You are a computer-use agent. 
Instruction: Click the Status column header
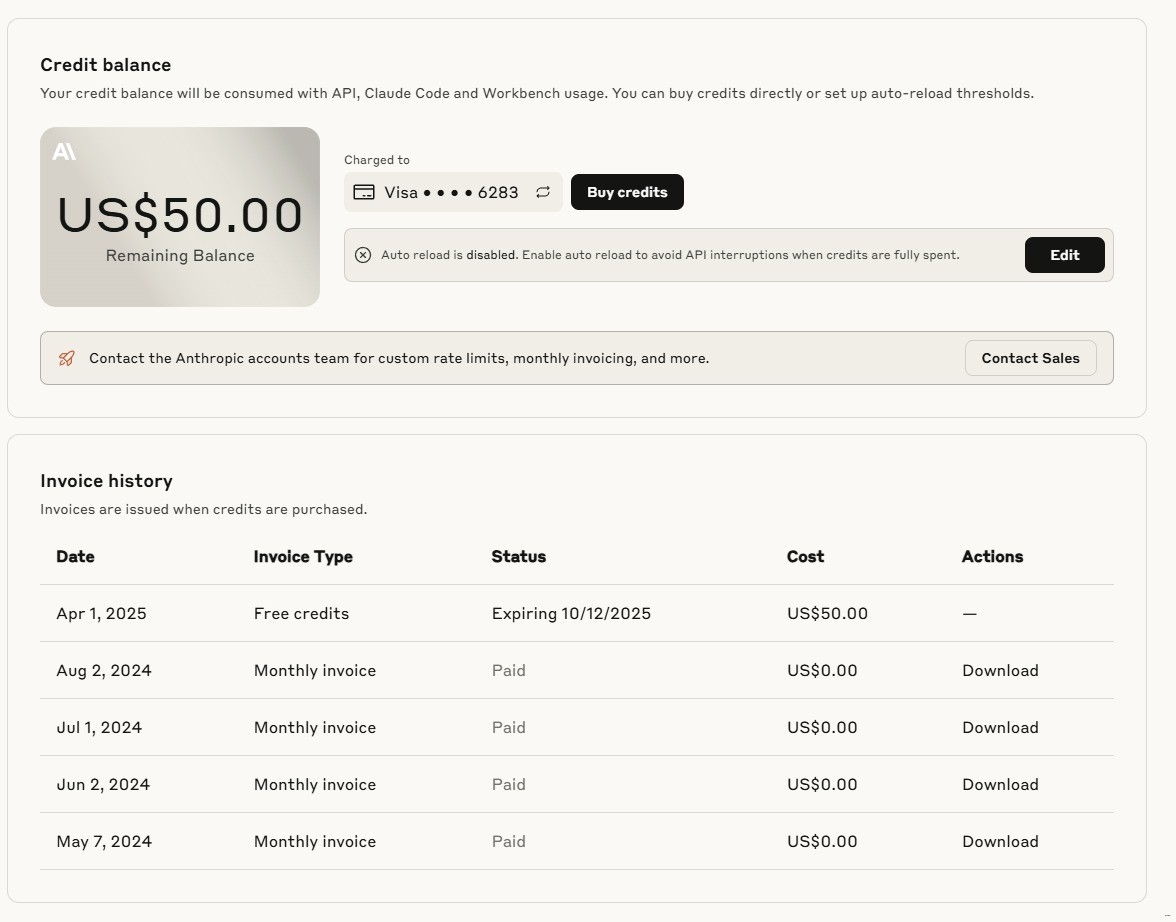(x=518, y=556)
